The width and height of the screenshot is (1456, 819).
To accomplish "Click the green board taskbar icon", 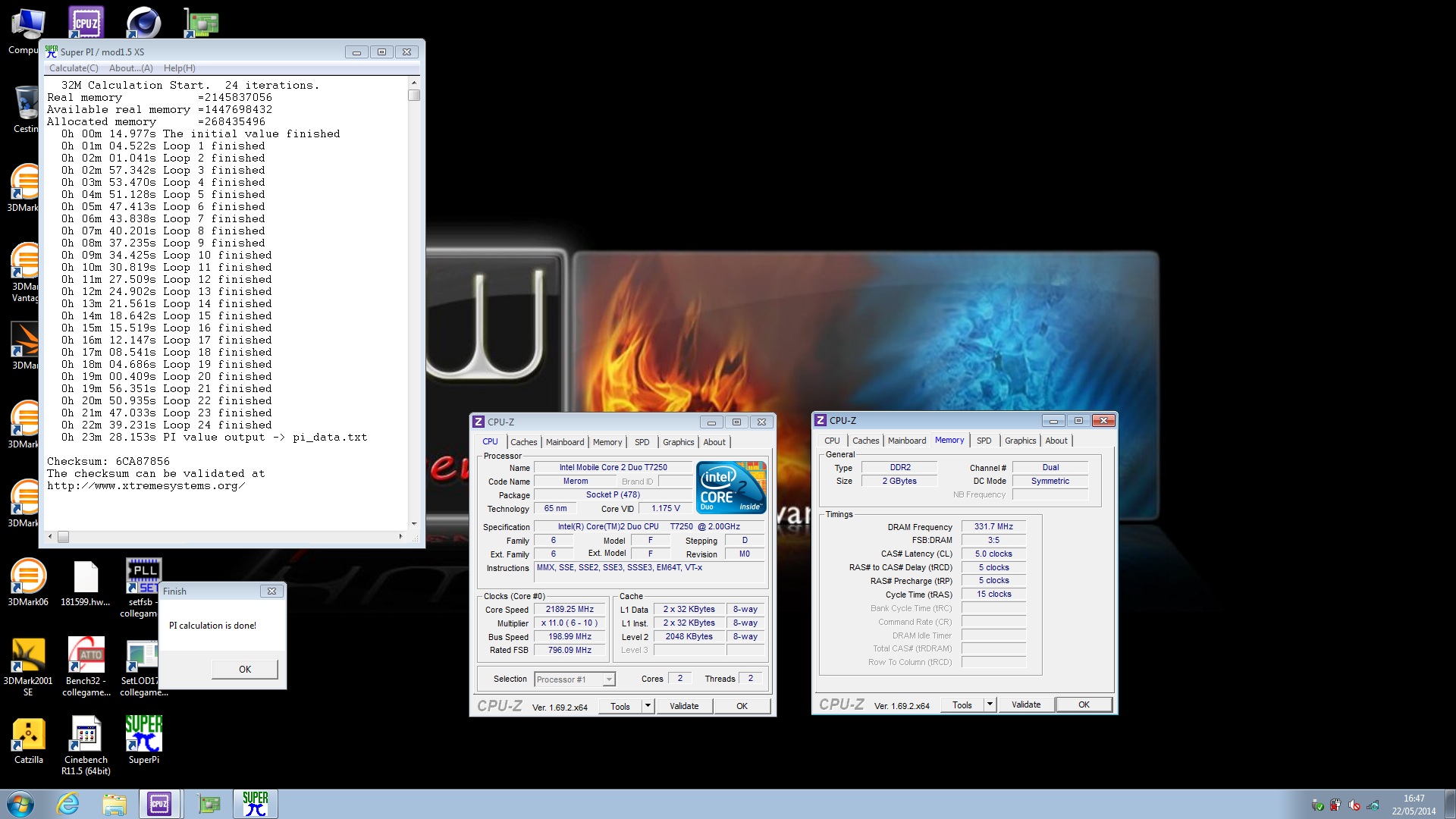I will pyautogui.click(x=209, y=804).
